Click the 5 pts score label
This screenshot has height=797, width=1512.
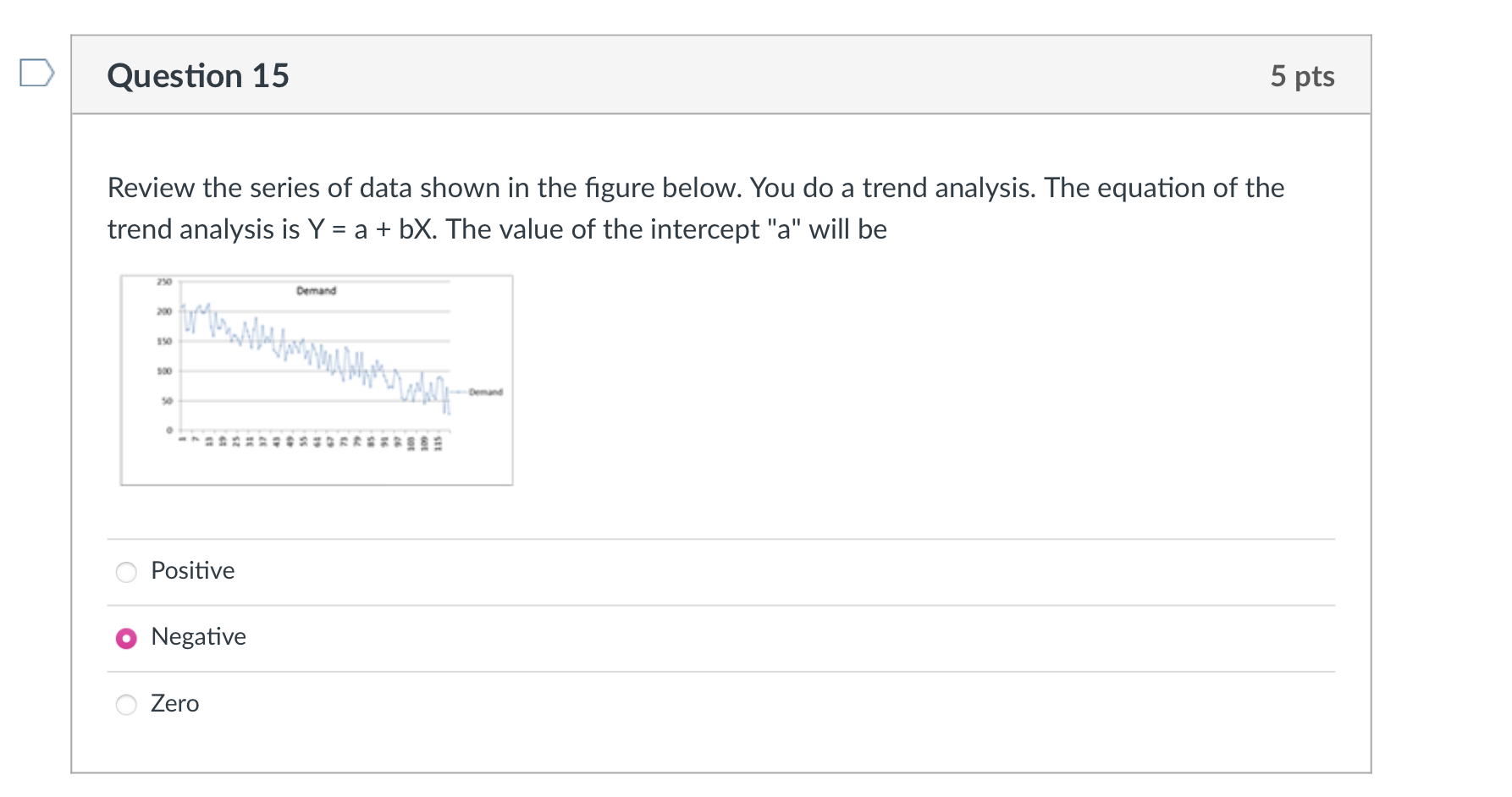[1301, 76]
